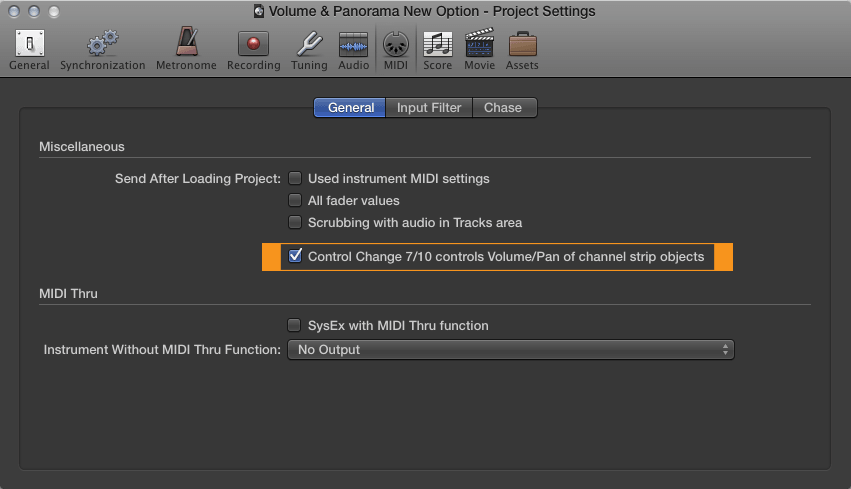The height and width of the screenshot is (489, 851).
Task: Enable Used instrument MIDI settings checkbox
Action: 295,178
